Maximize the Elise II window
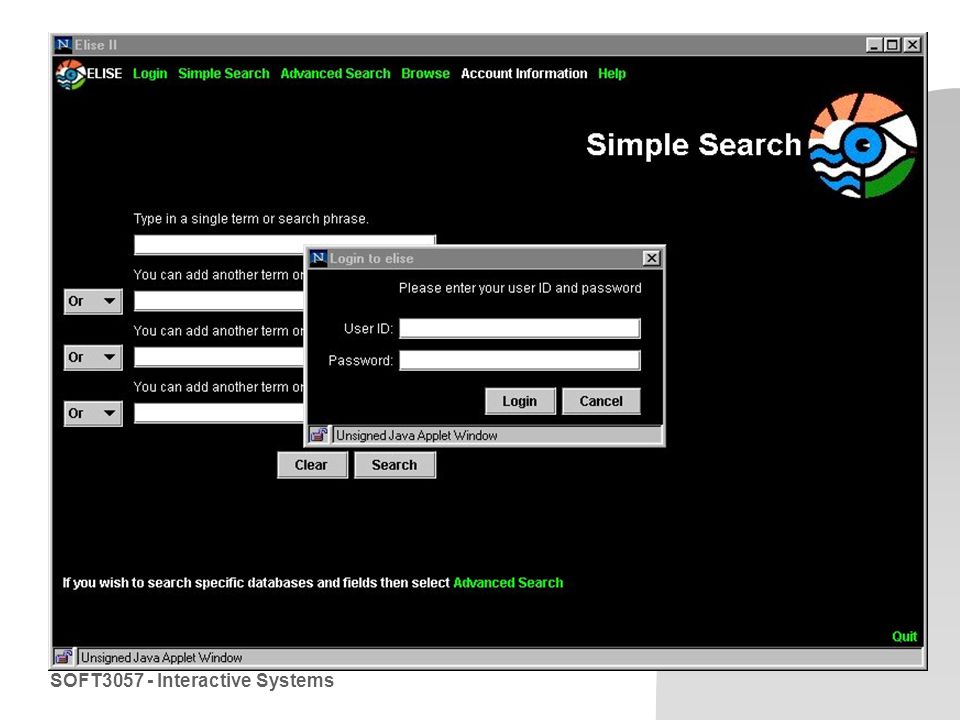 pyautogui.click(x=893, y=45)
